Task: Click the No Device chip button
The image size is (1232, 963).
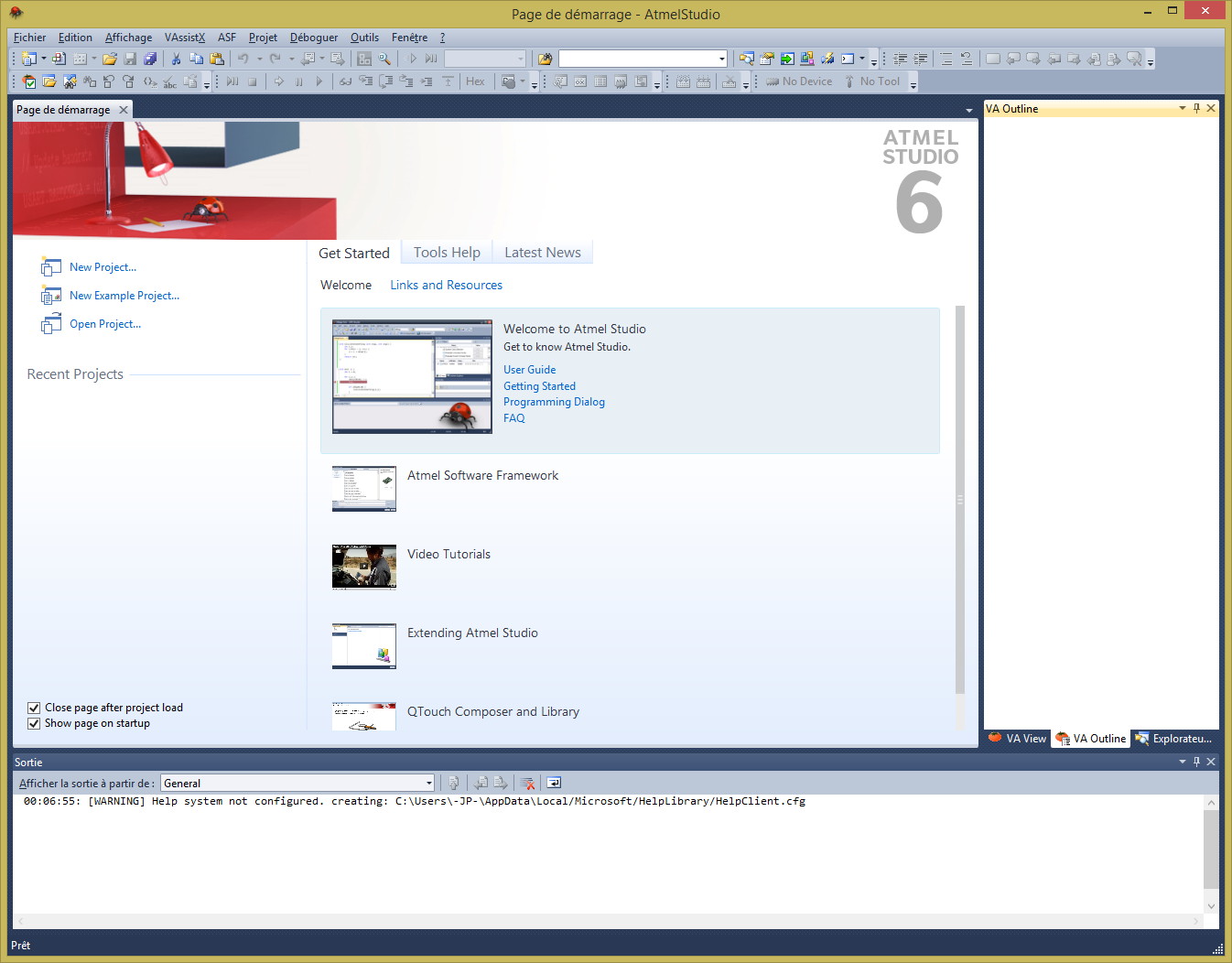Action: coord(799,81)
